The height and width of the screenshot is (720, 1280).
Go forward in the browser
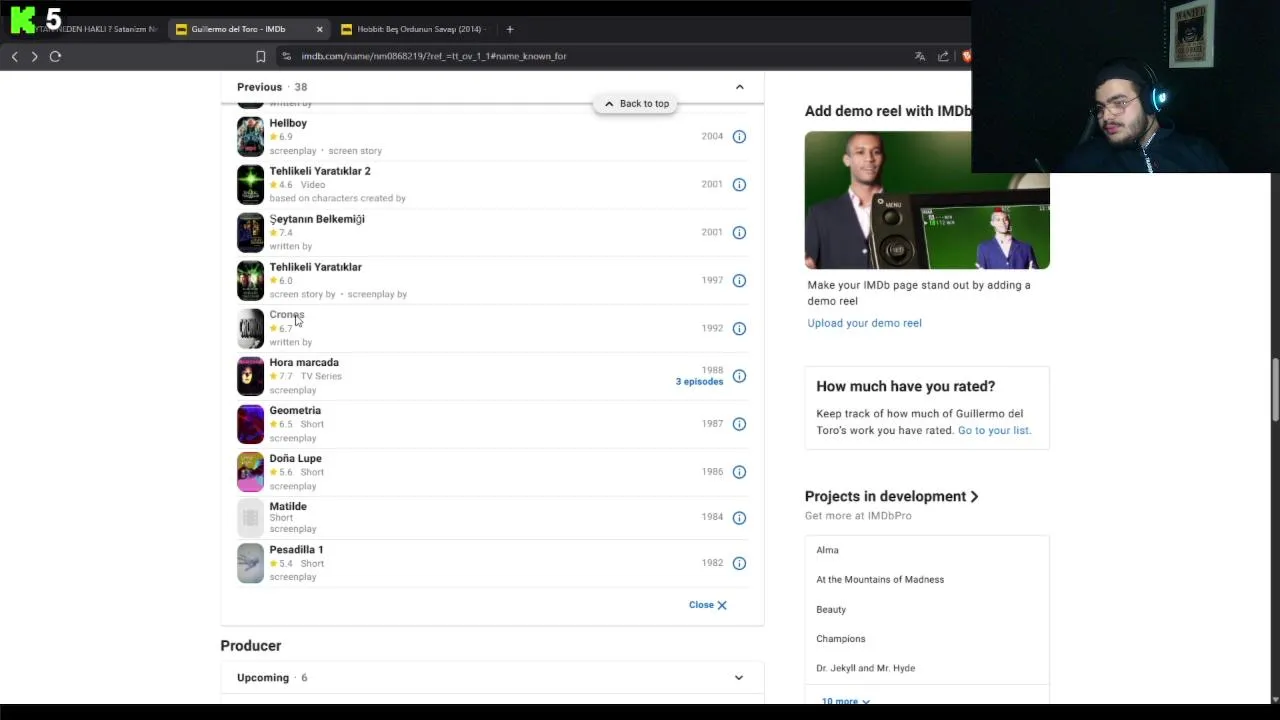34,56
